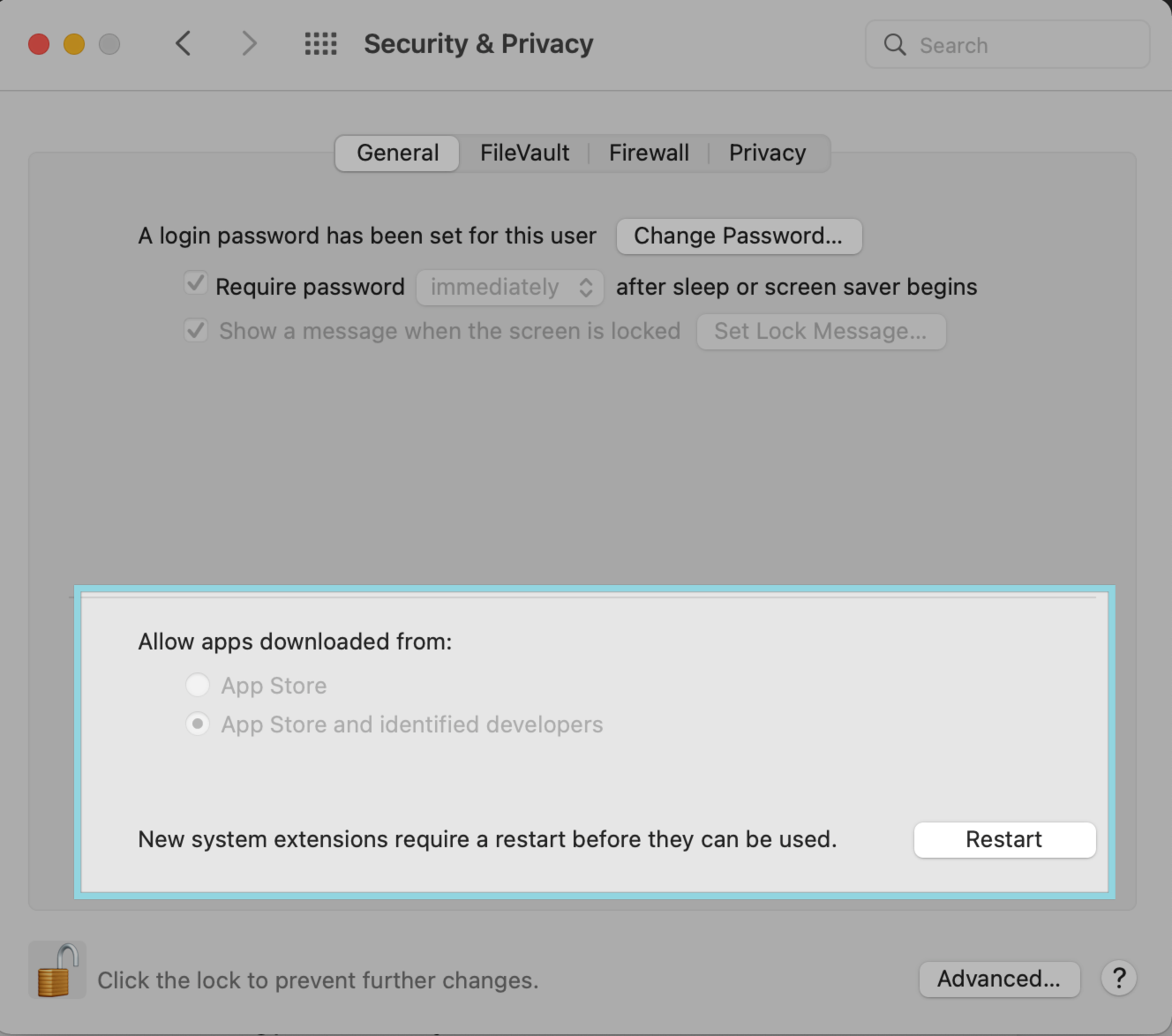This screenshot has height=1036, width=1172.
Task: Go back with the left chevron
Action: [x=184, y=43]
